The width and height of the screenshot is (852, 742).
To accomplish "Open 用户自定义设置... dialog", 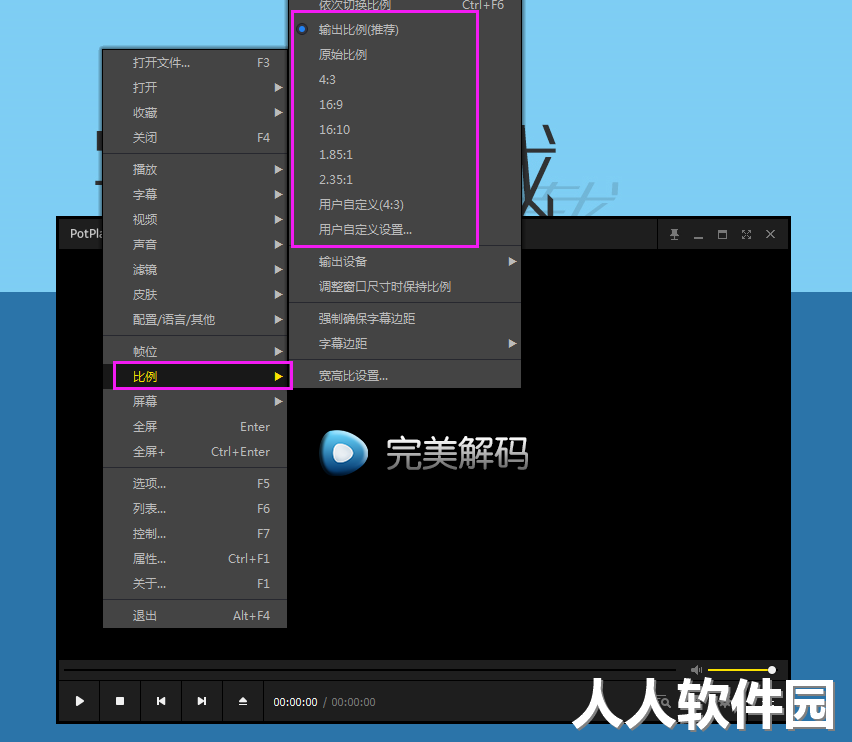I will 405,229.
